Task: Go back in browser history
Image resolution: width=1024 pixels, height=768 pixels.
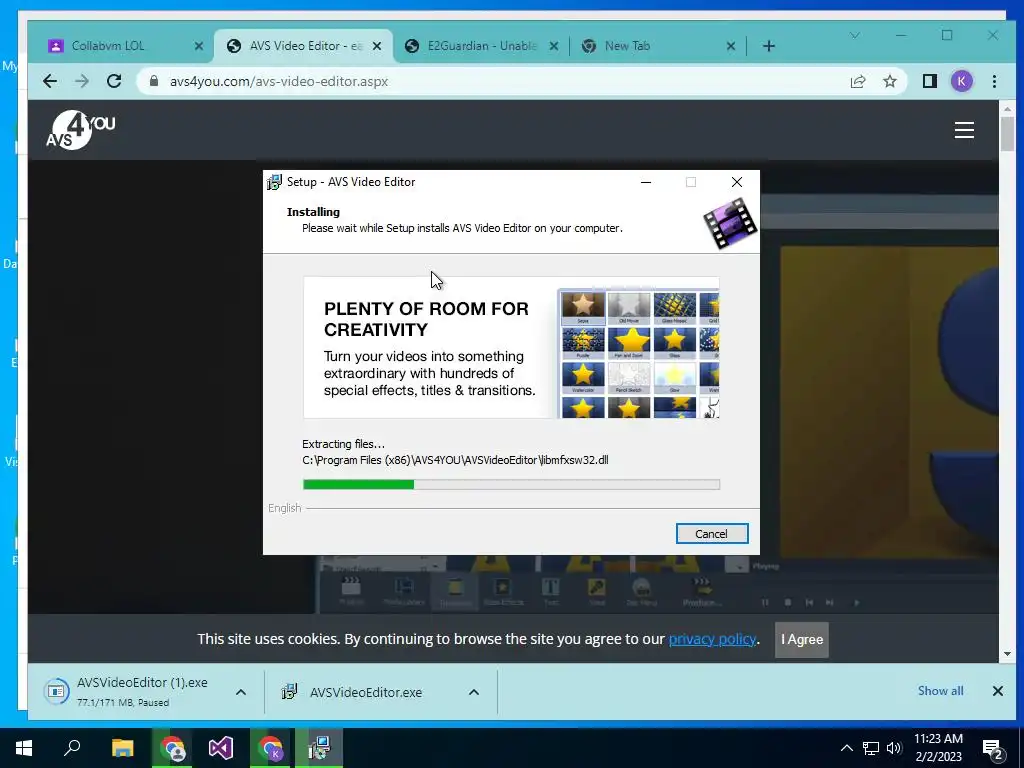Action: (x=50, y=81)
